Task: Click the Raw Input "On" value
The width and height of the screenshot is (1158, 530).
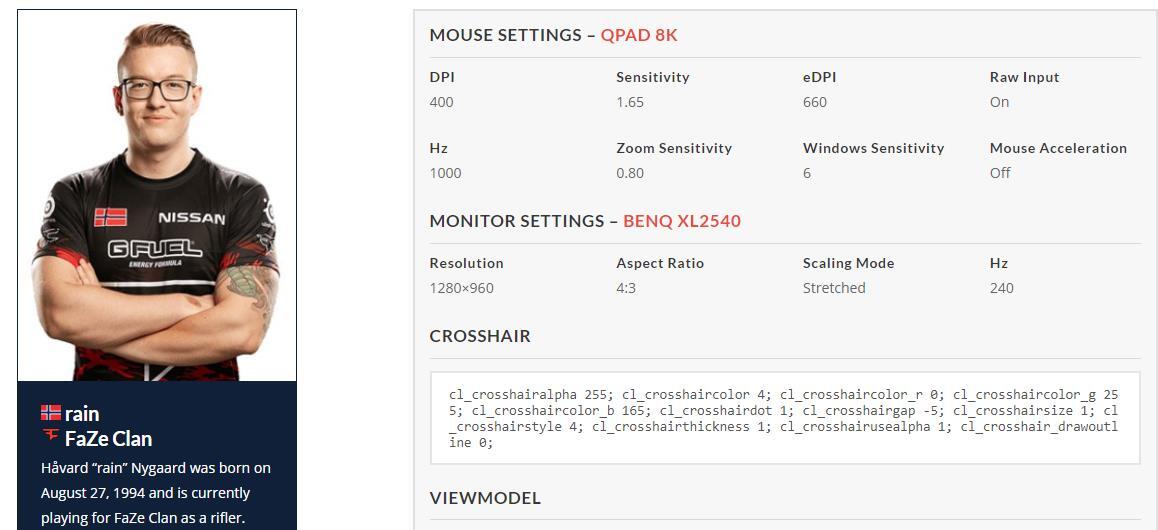Action: [999, 102]
